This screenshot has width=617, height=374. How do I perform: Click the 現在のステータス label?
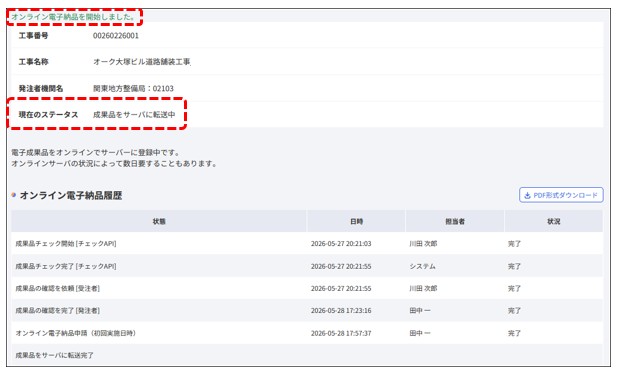(48, 115)
